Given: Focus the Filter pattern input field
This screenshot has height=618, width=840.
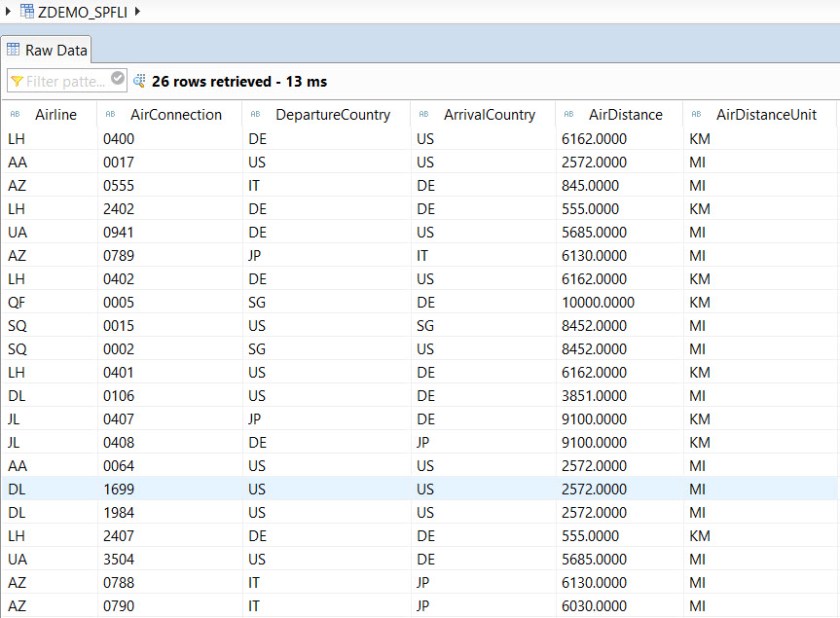Looking at the screenshot, I should pyautogui.click(x=64, y=81).
